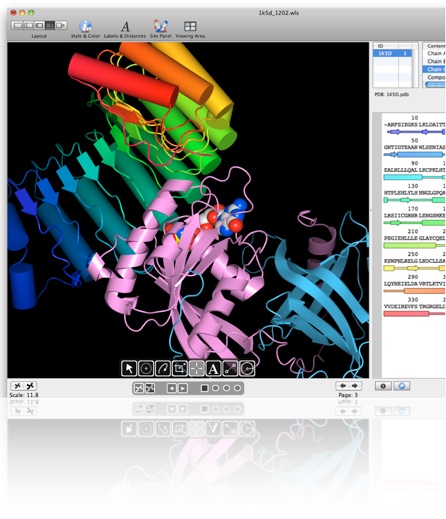Click the red helix bar under residue 330
446x519 pixels.
[x=406, y=314]
